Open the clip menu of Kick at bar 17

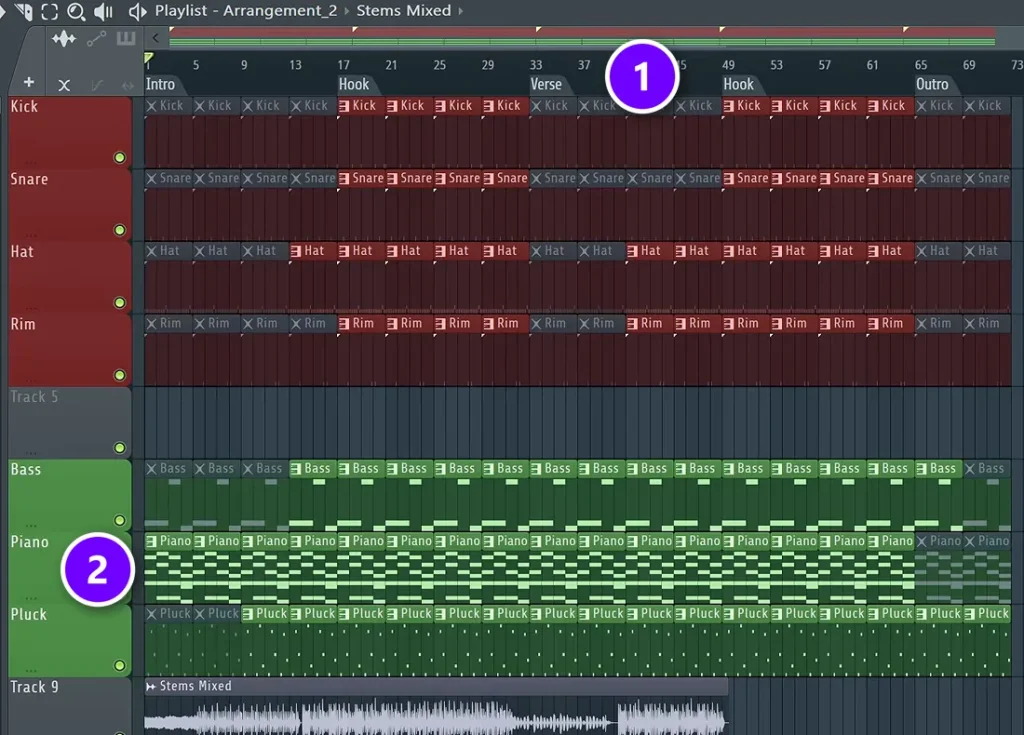344,106
